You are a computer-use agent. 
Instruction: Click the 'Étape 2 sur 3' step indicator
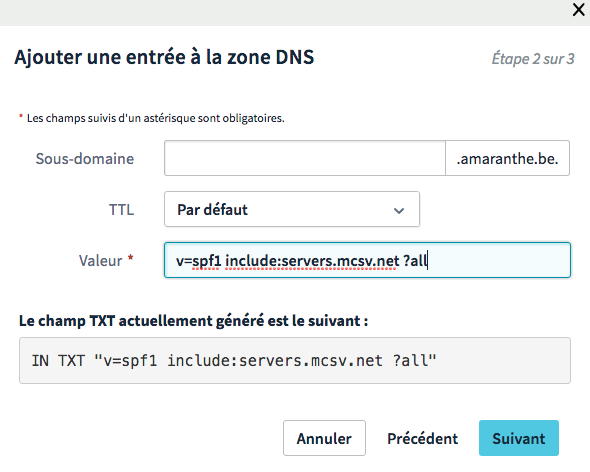point(533,59)
